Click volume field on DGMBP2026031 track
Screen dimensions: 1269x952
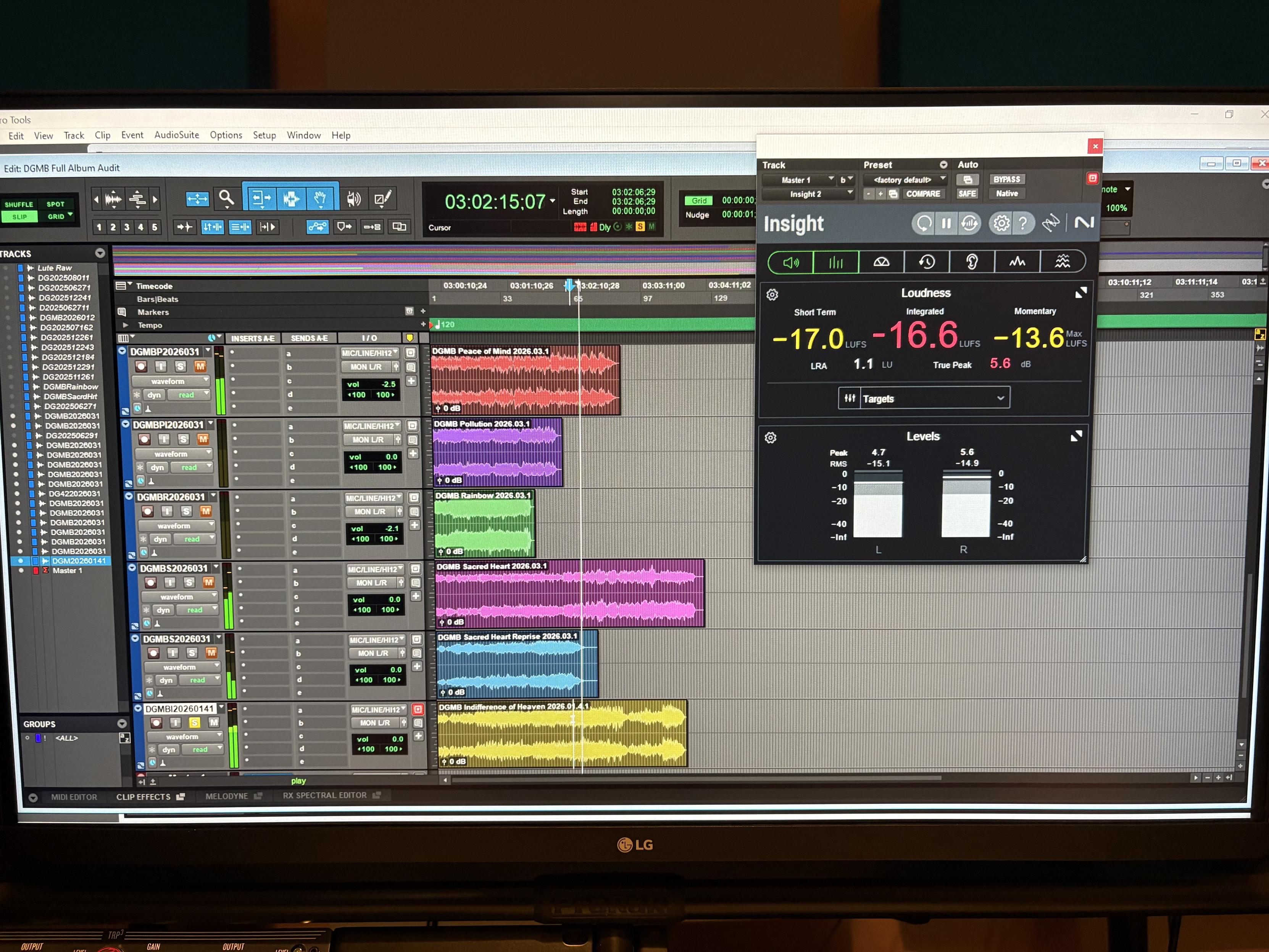371,384
